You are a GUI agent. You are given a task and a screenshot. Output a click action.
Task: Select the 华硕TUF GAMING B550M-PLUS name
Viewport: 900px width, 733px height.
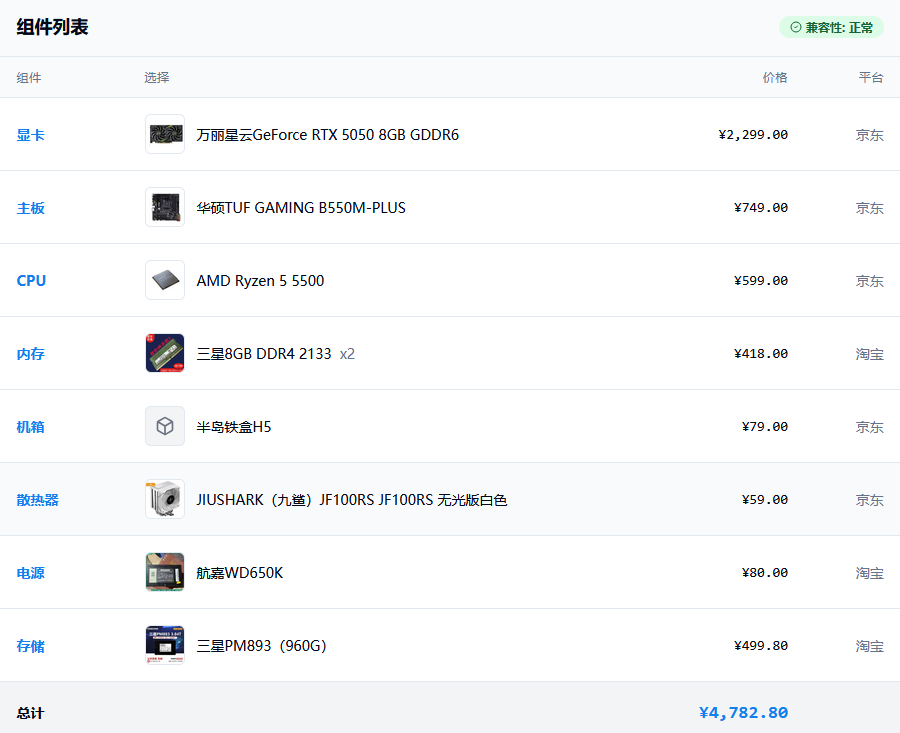tap(301, 207)
